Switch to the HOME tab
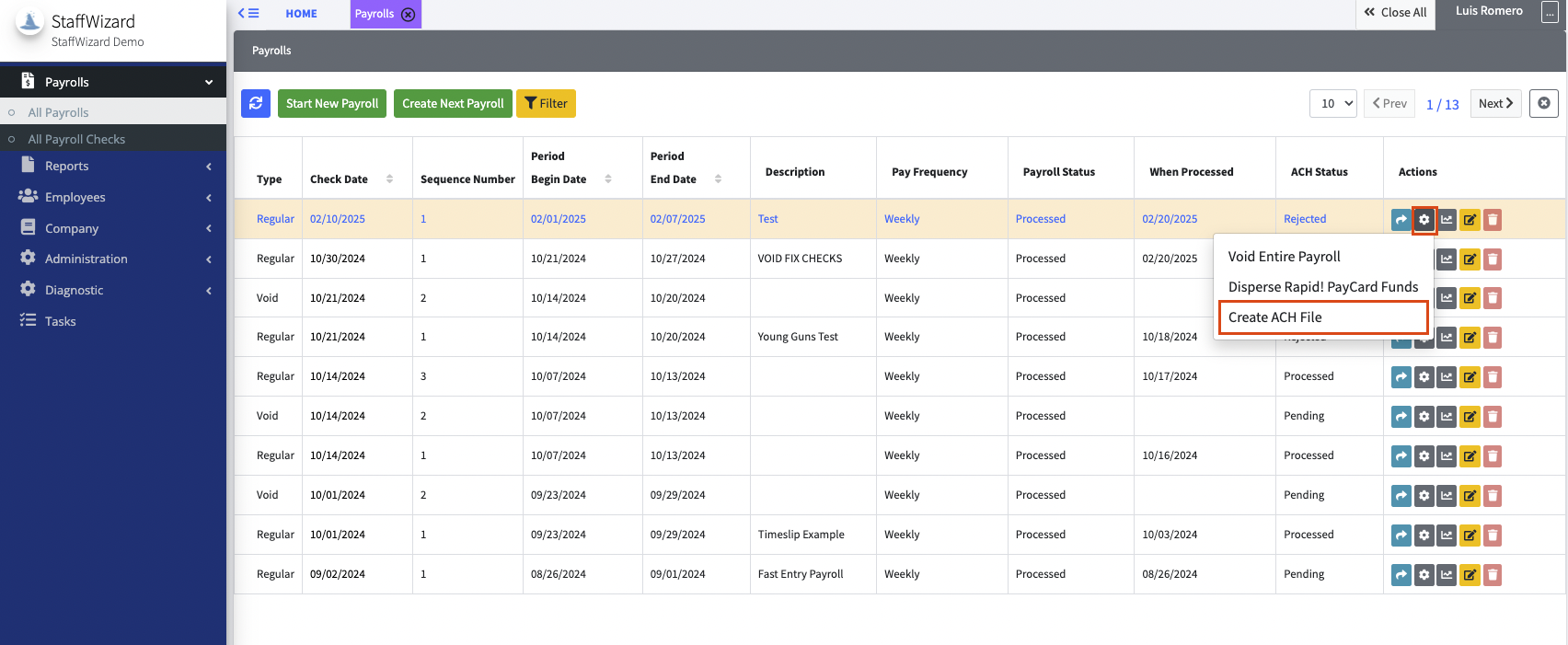 point(301,14)
